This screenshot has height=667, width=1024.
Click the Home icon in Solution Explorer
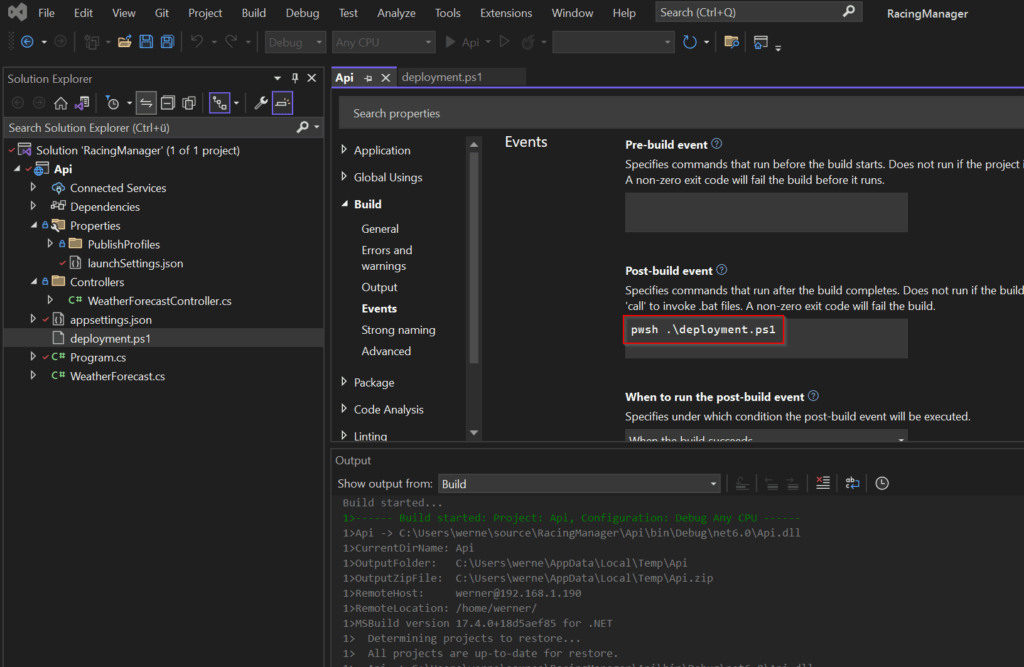tap(61, 103)
